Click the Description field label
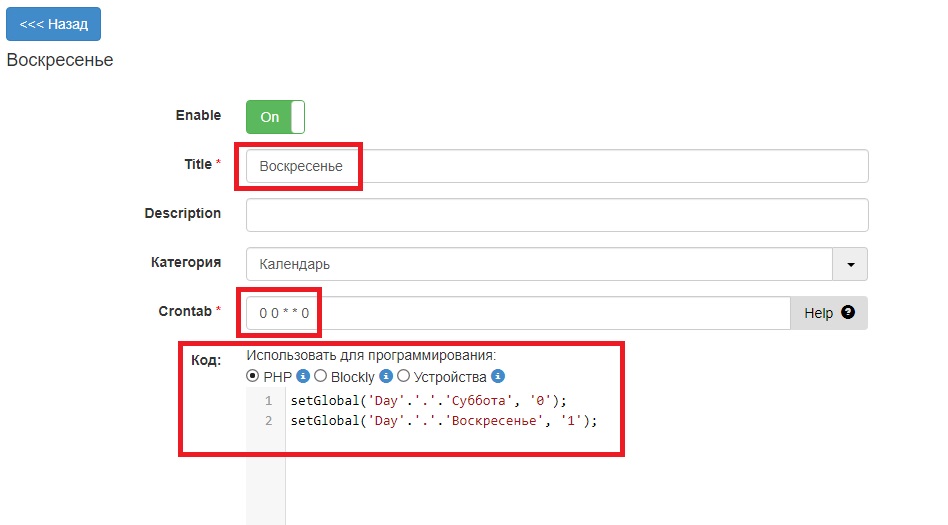 [x=182, y=213]
